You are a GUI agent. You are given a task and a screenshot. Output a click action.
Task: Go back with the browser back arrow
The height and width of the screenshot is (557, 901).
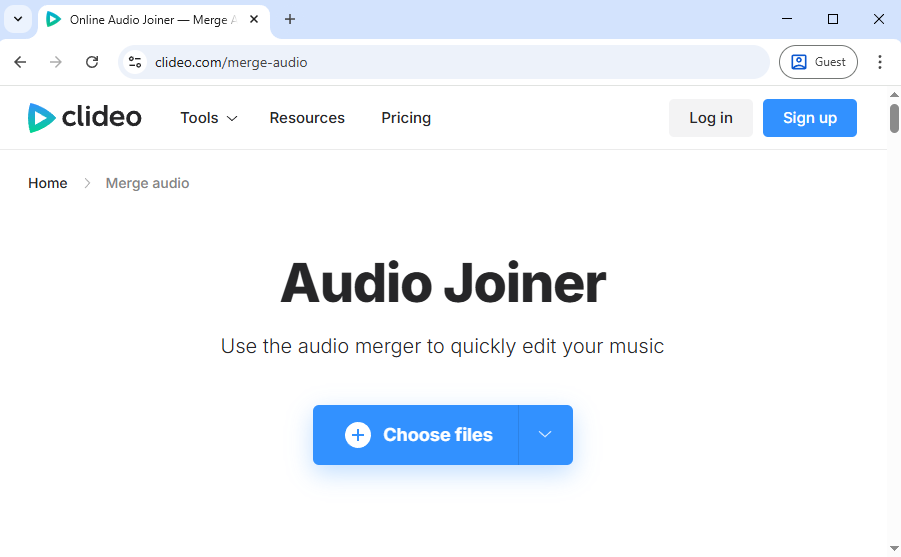pyautogui.click(x=20, y=62)
